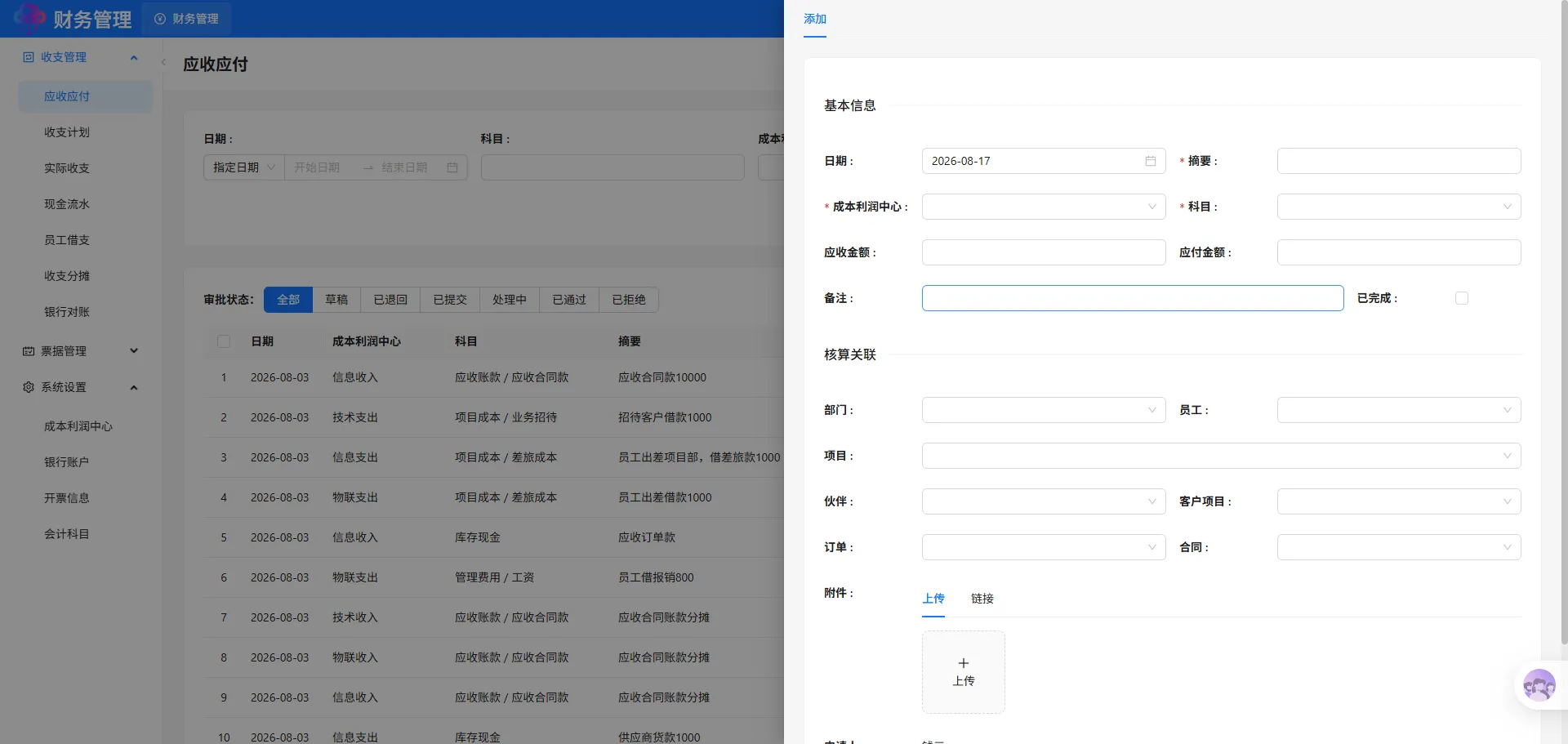Click 应收订单款 in row 5
This screenshot has height=744, width=1568.
tap(647, 537)
